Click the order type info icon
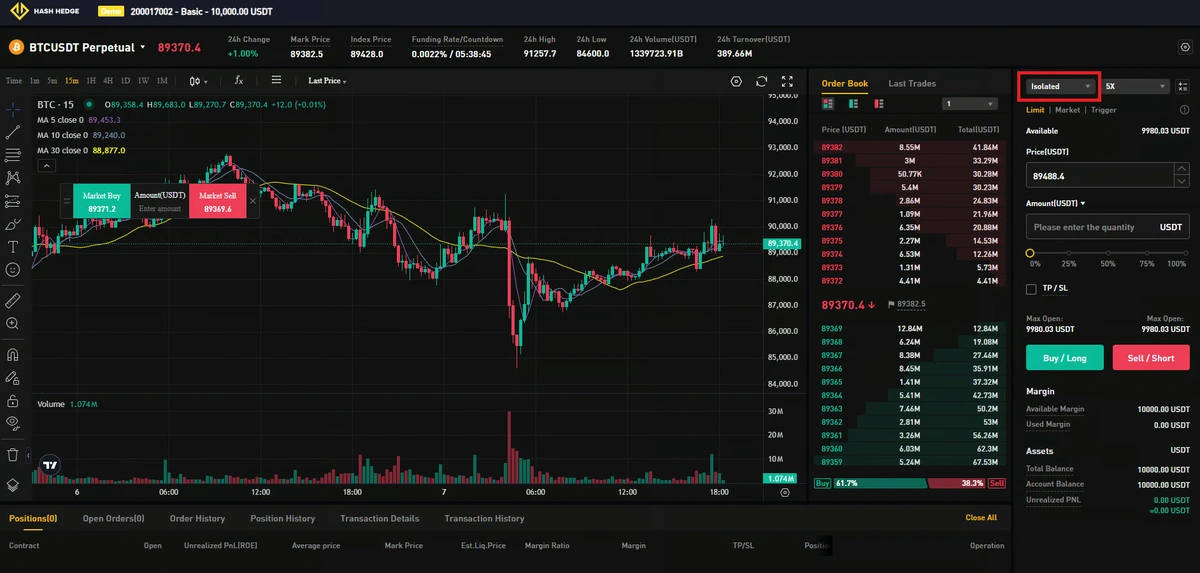This screenshot has height=573, width=1200. click(x=1184, y=110)
